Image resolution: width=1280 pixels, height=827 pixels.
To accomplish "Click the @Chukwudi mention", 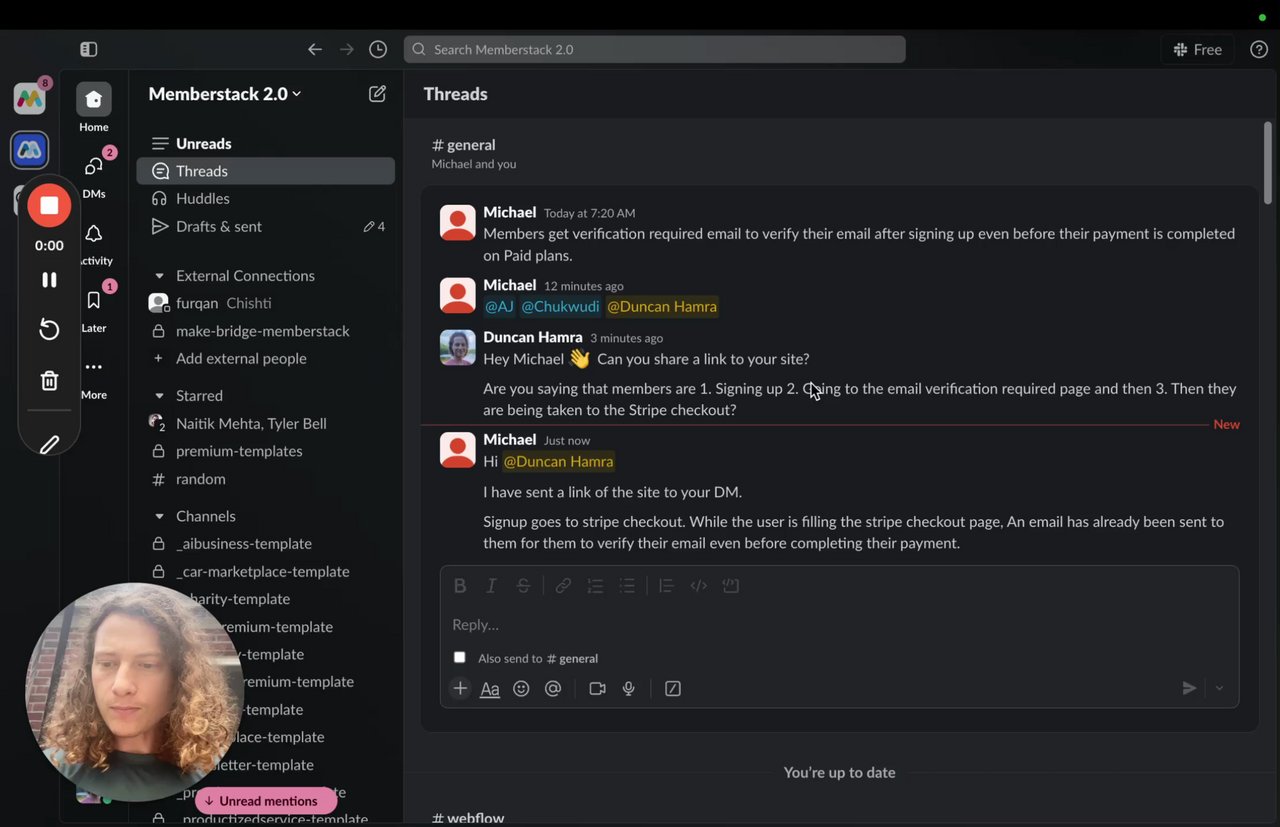I will (x=561, y=306).
